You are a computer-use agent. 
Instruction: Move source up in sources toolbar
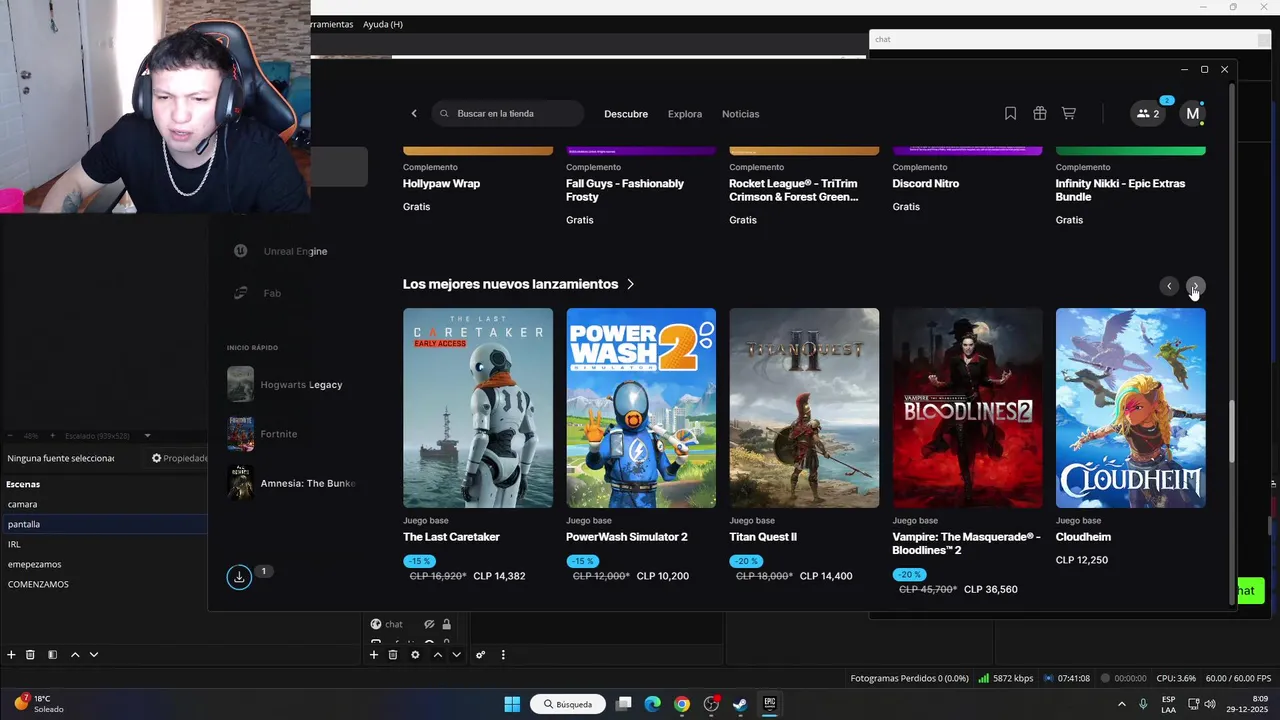click(437, 655)
